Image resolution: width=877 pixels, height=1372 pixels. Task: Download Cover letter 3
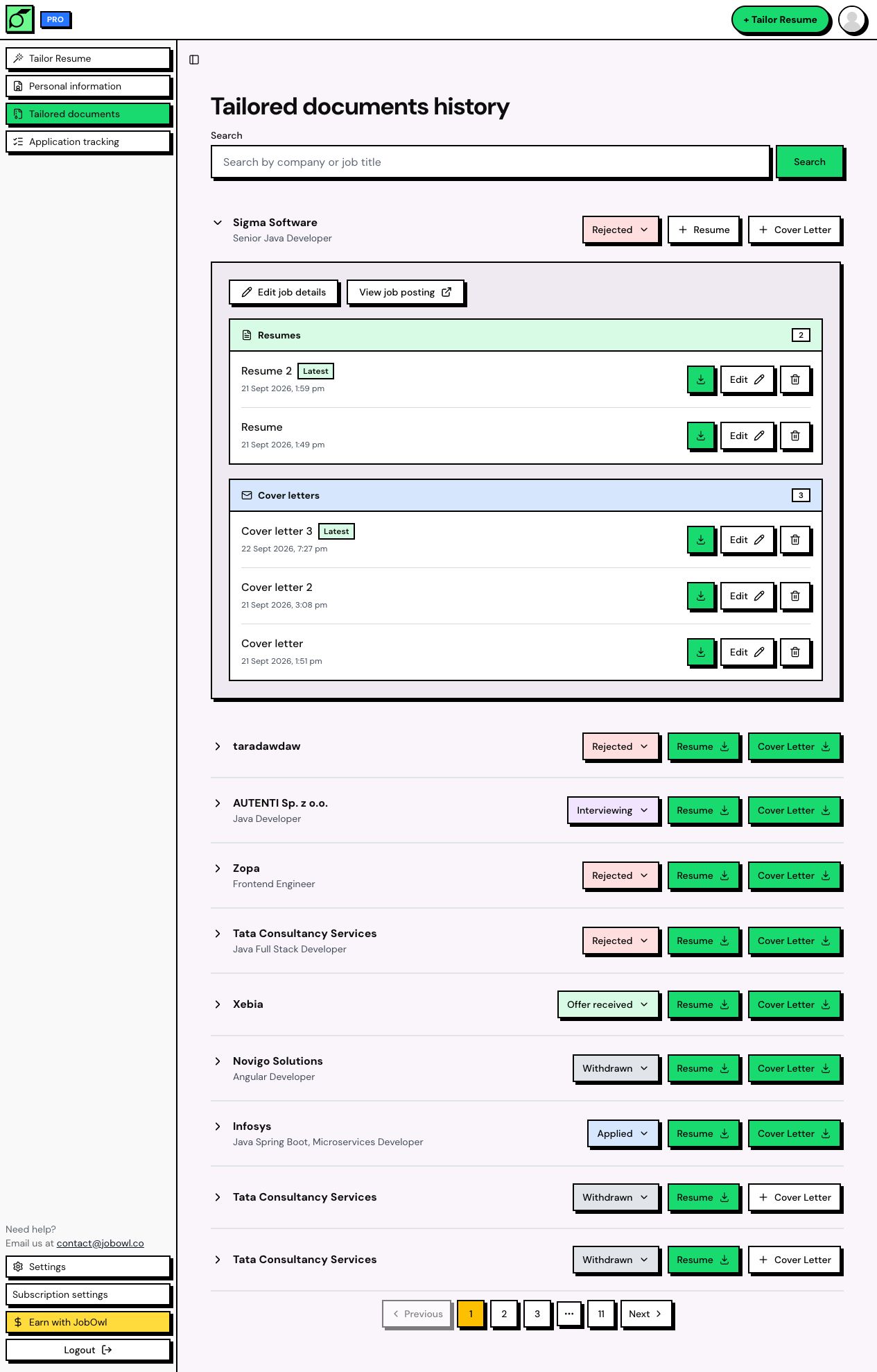tap(701, 540)
